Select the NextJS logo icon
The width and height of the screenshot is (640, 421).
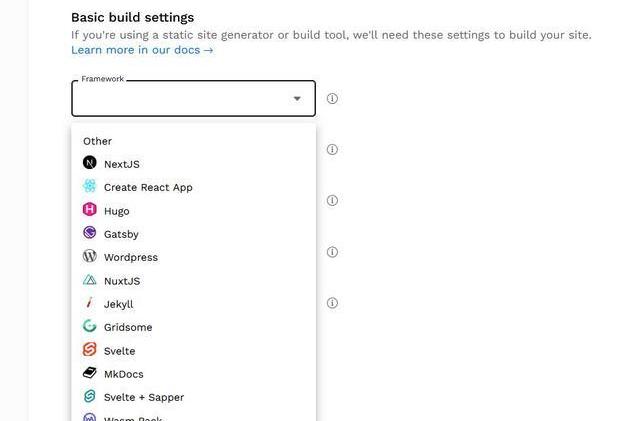pos(89,163)
